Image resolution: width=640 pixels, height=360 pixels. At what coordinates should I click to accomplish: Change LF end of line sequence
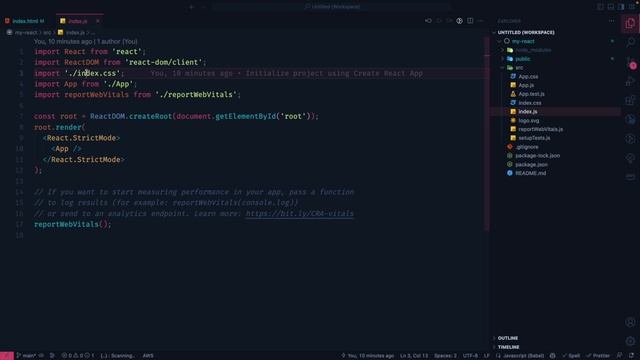pos(487,356)
